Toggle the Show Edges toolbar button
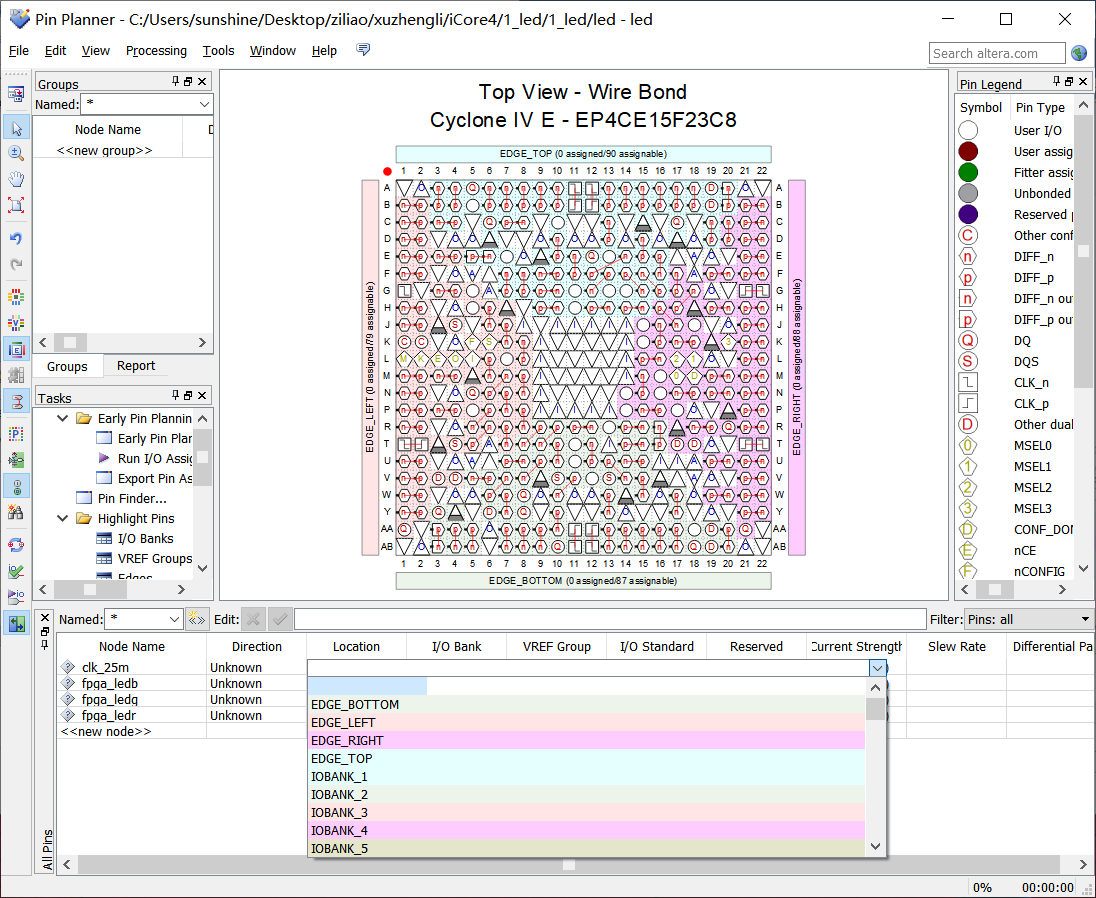 tap(16, 349)
